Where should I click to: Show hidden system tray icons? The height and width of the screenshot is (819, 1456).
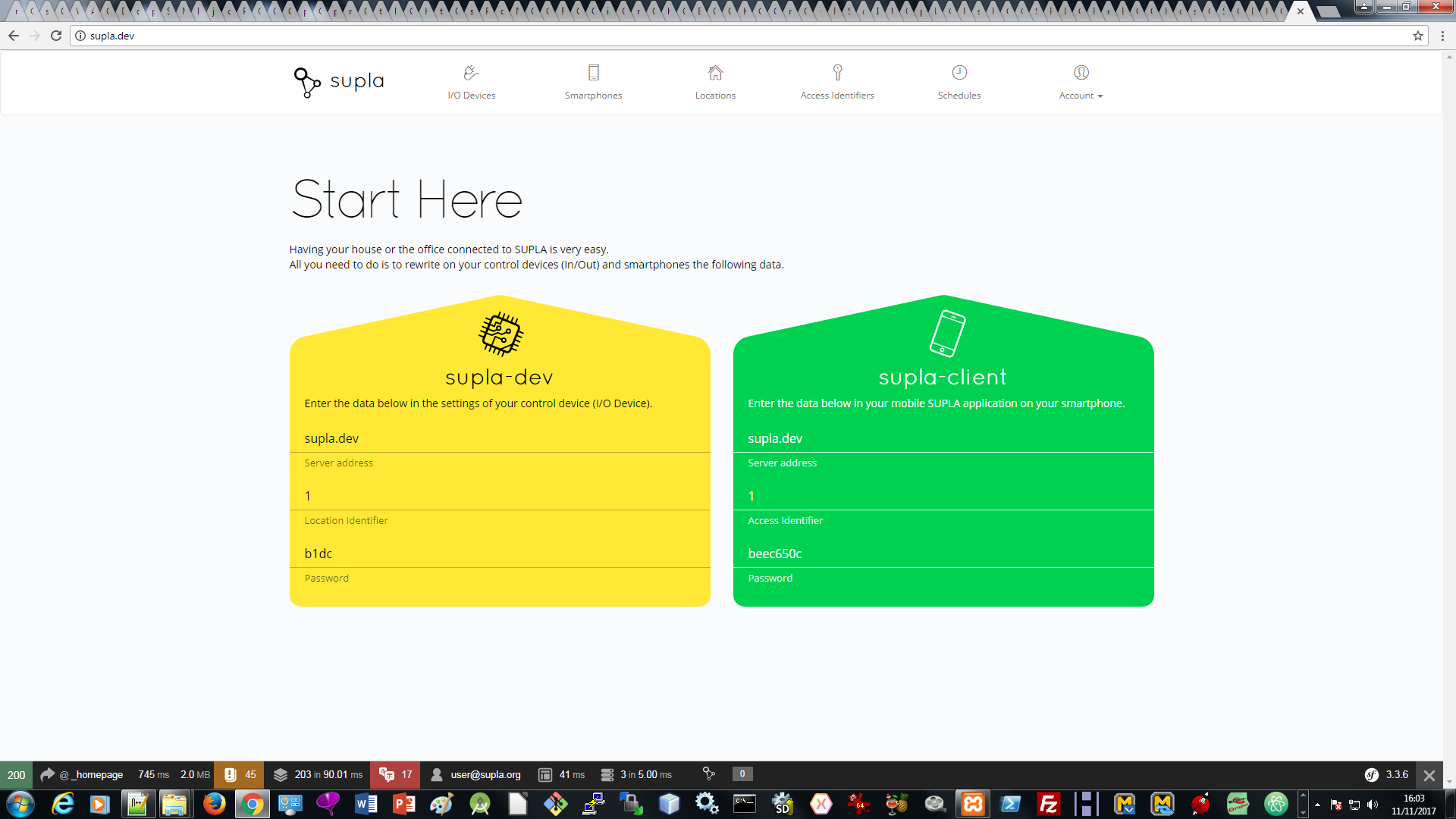pyautogui.click(x=1317, y=805)
